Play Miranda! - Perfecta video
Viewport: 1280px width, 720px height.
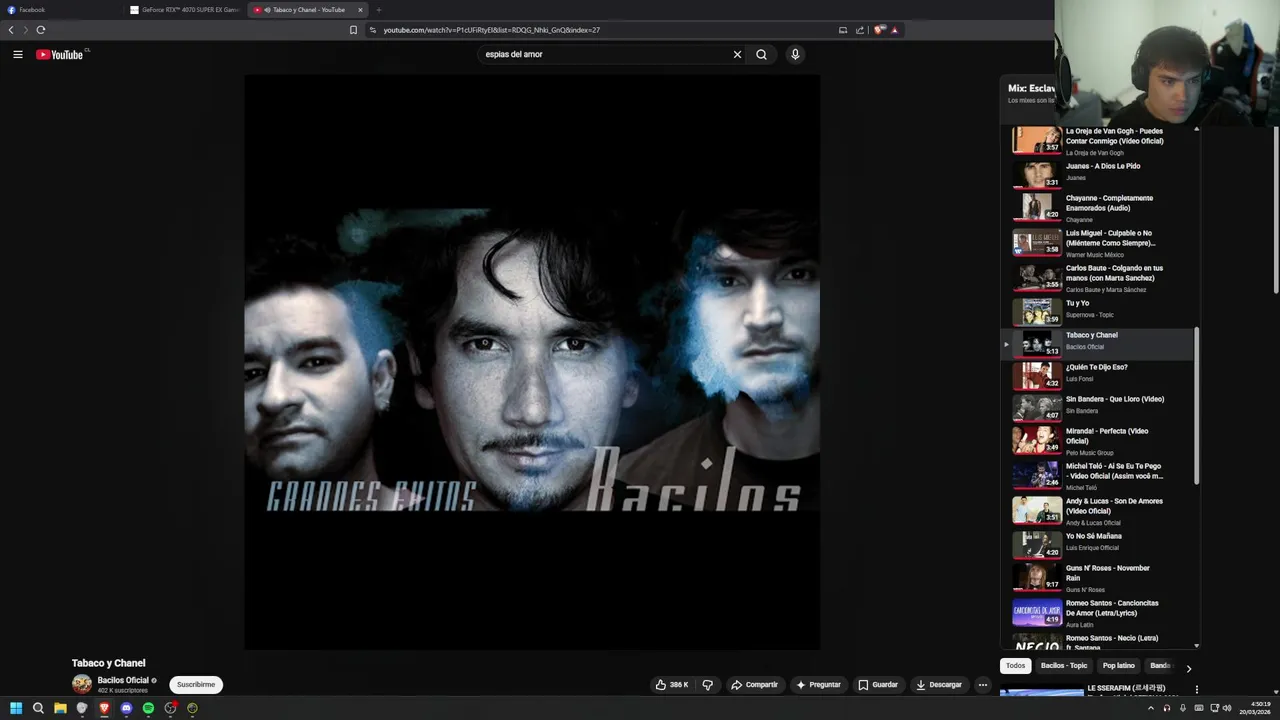coord(1098,441)
